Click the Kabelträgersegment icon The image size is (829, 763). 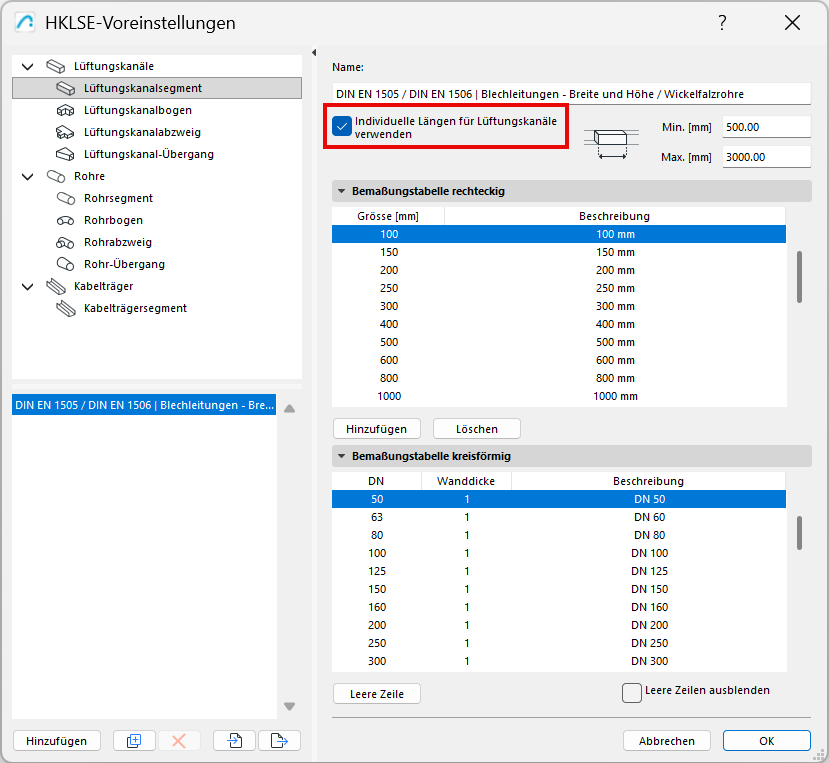coord(66,309)
